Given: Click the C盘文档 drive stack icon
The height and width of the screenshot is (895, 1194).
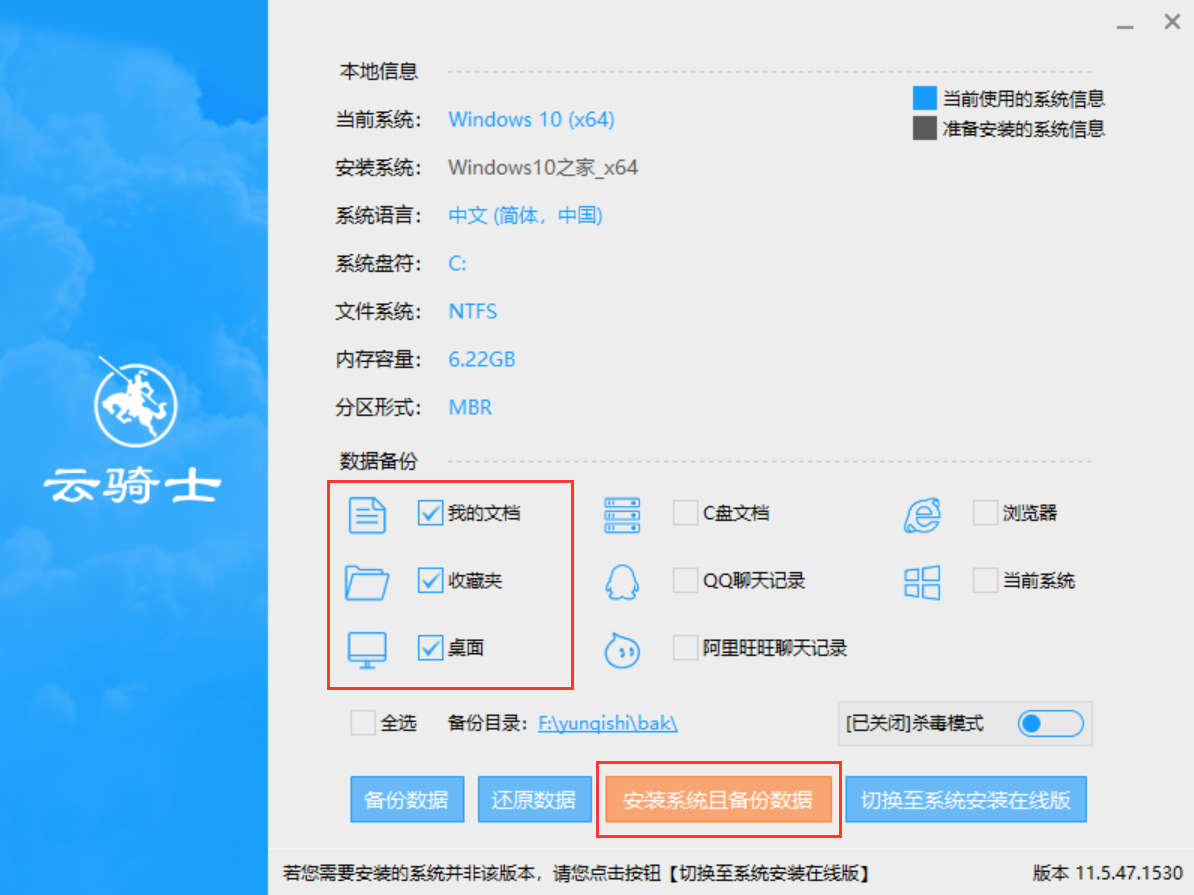Looking at the screenshot, I should click(621, 515).
